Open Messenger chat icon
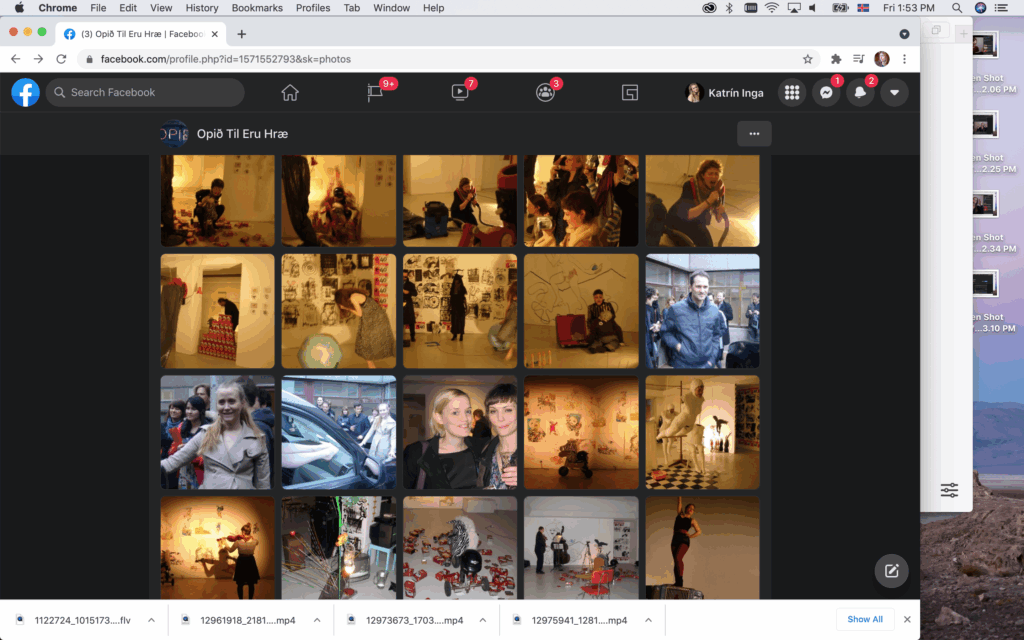Screen dimensions: 1024x640 click(826, 93)
